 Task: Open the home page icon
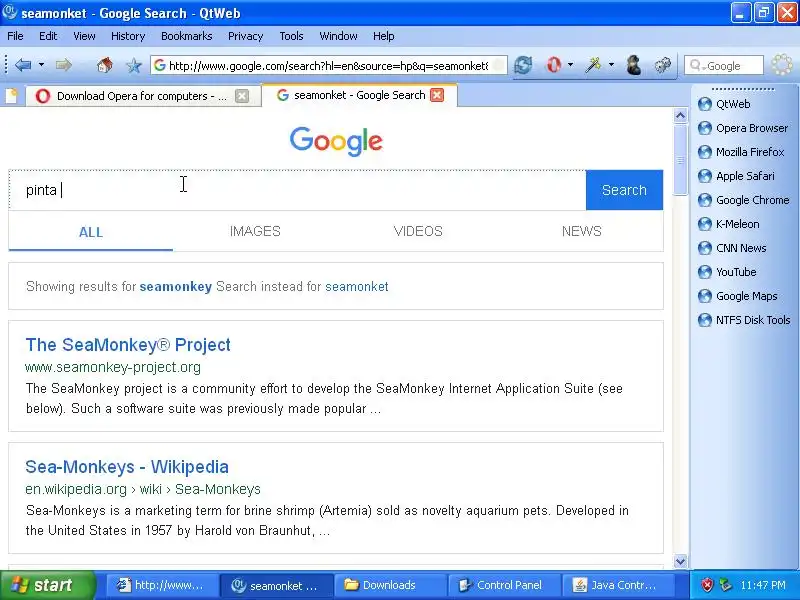coord(105,65)
